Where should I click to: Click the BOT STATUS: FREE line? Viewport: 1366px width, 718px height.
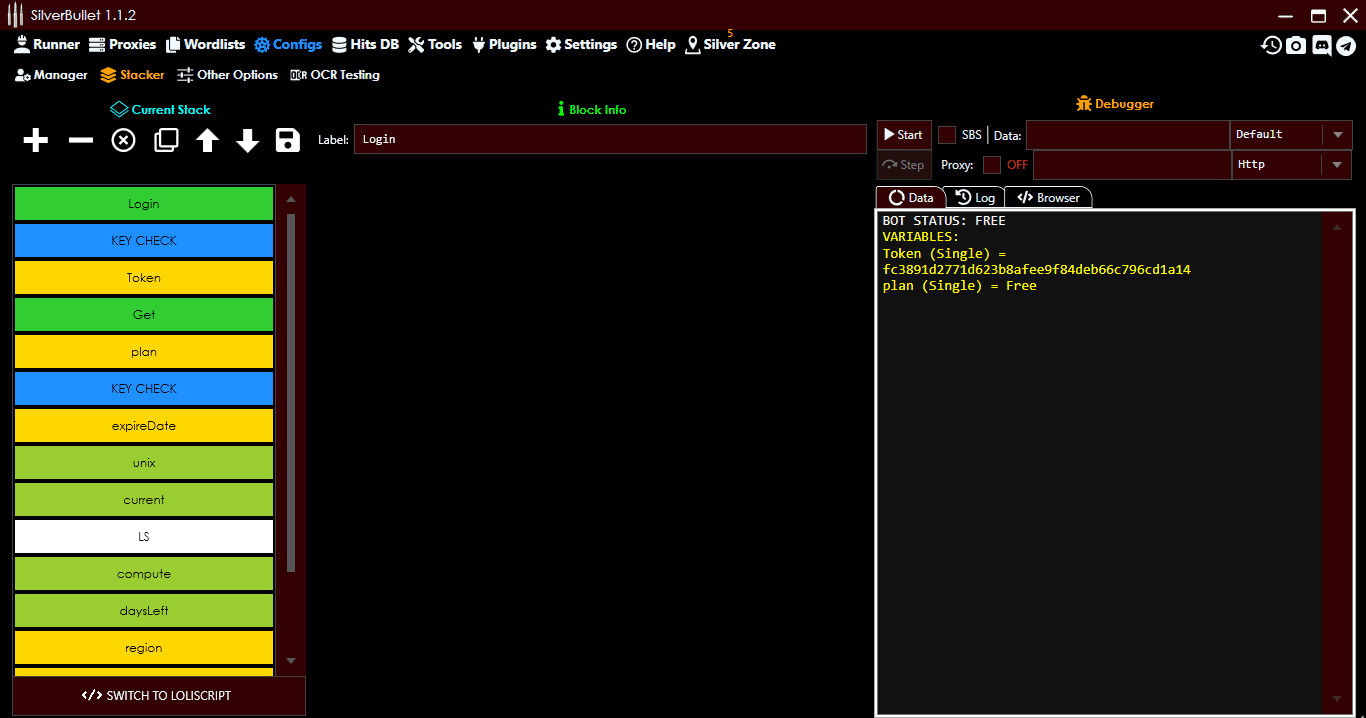tap(944, 221)
